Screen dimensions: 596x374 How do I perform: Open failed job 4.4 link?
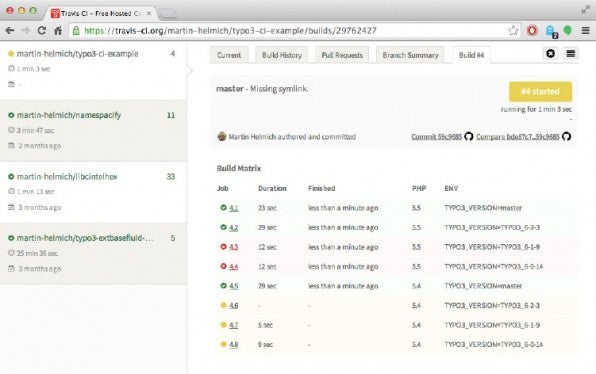click(x=234, y=266)
